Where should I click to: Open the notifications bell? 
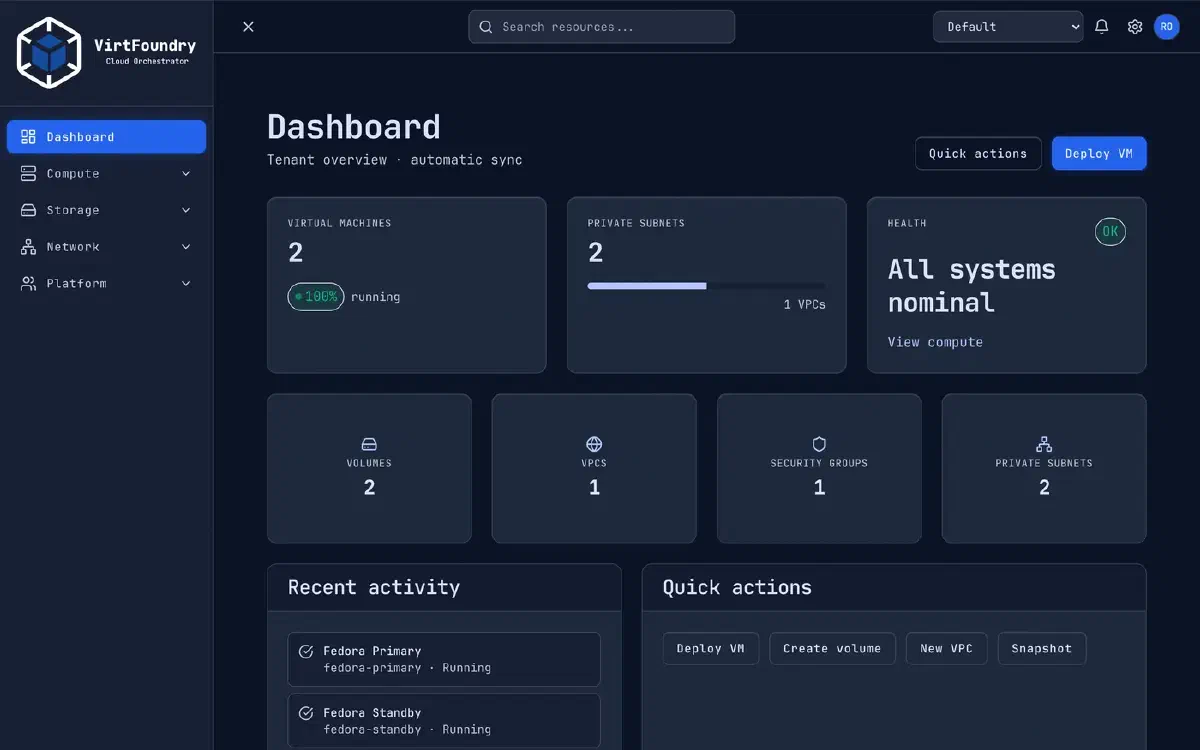coord(1102,27)
